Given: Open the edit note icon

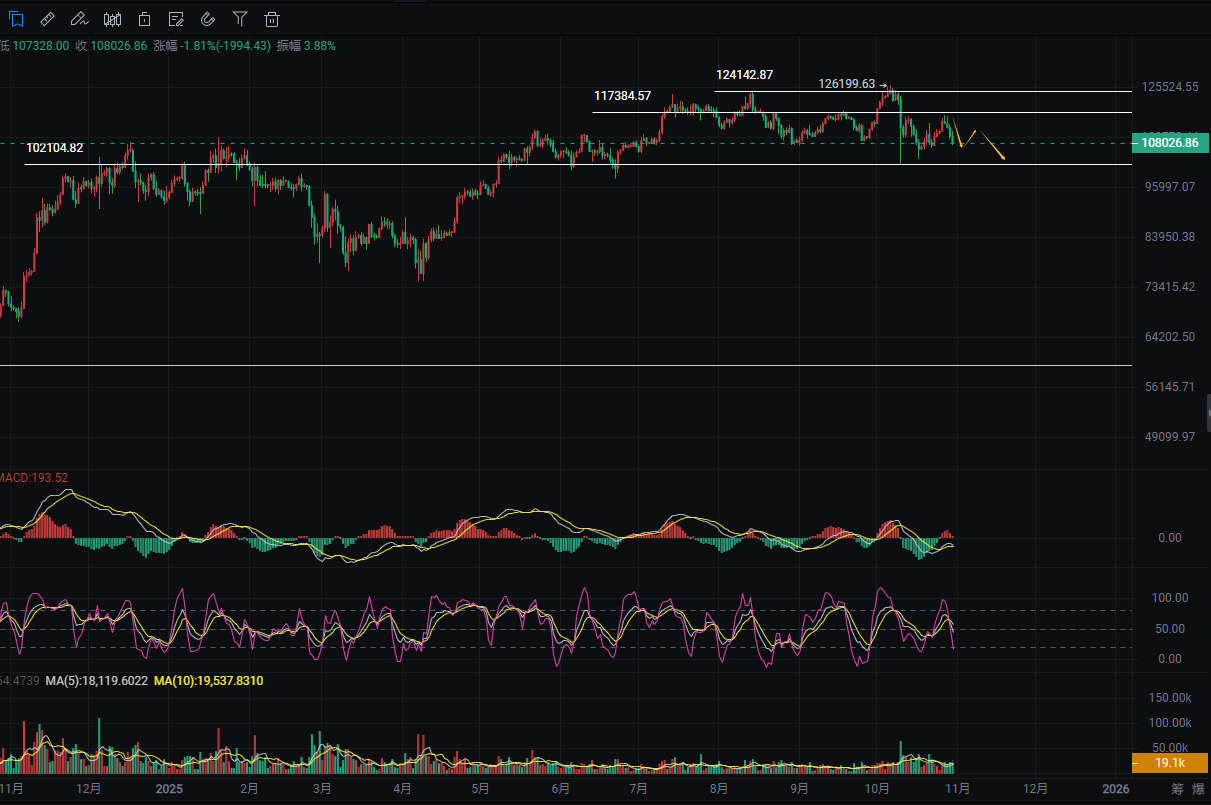Looking at the screenshot, I should click(176, 18).
